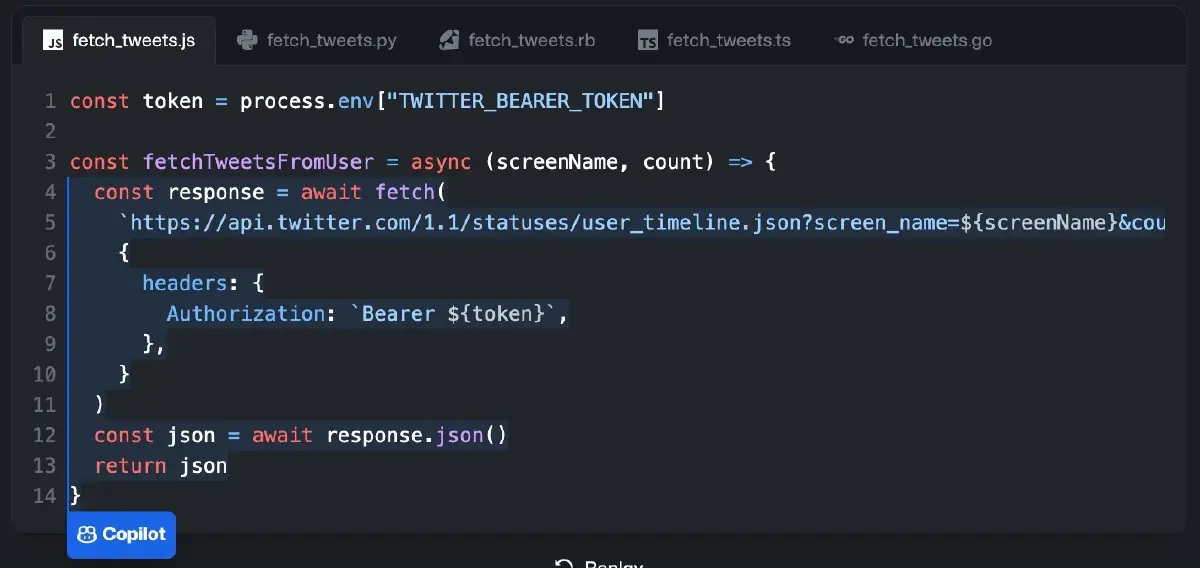The width and height of the screenshot is (1200, 568).
Task: Click line number 1 in the gutter
Action: (x=50, y=101)
